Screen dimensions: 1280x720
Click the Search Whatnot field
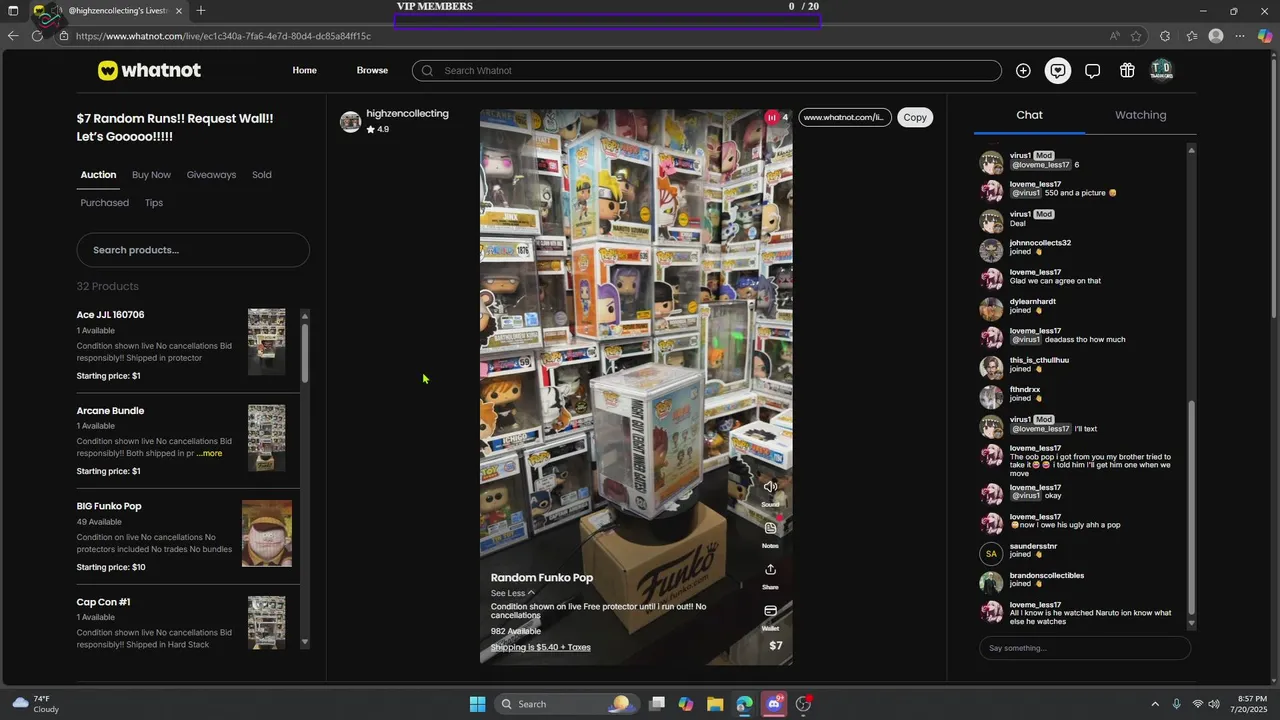pos(706,70)
